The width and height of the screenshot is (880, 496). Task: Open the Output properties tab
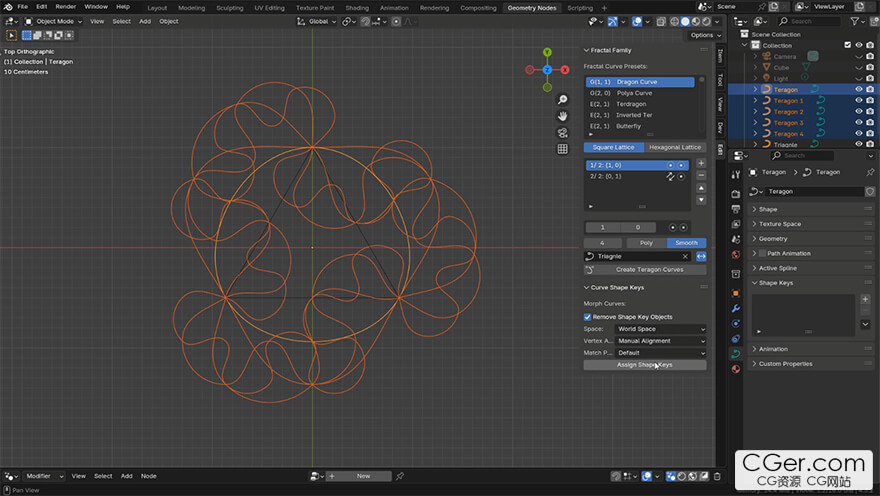[x=736, y=209]
